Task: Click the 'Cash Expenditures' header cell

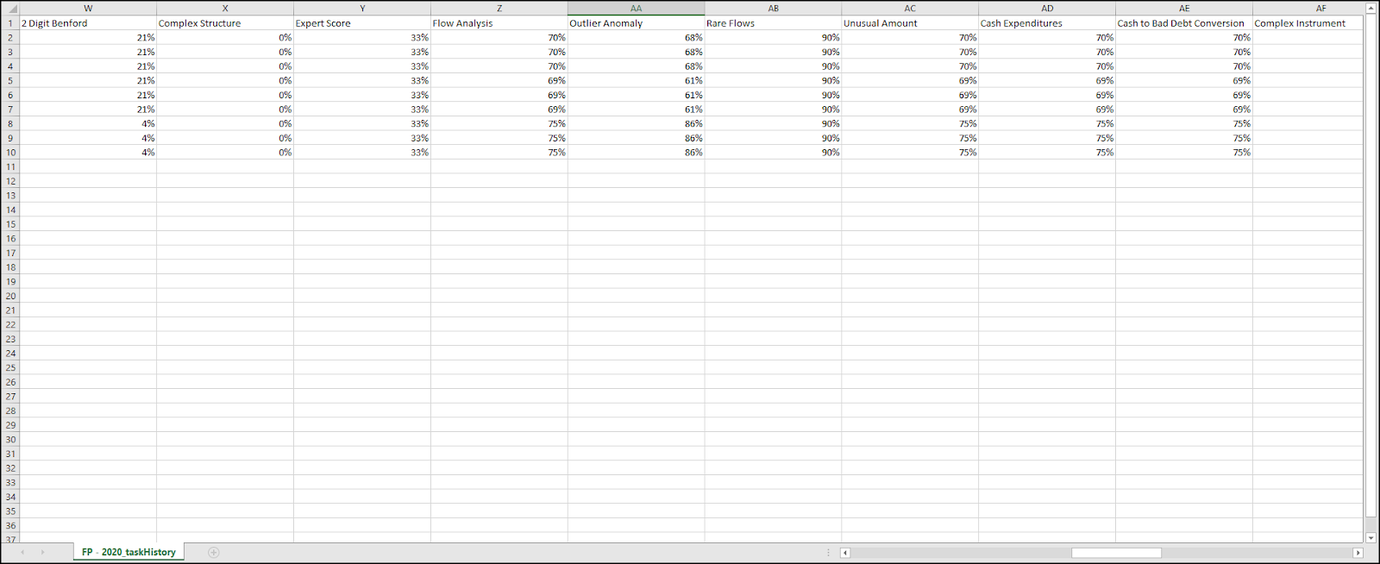Action: [x=1047, y=23]
